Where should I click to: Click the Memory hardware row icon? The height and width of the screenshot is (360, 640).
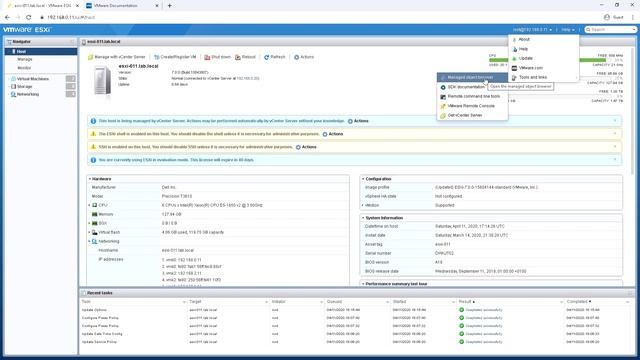pyautogui.click(x=95, y=214)
